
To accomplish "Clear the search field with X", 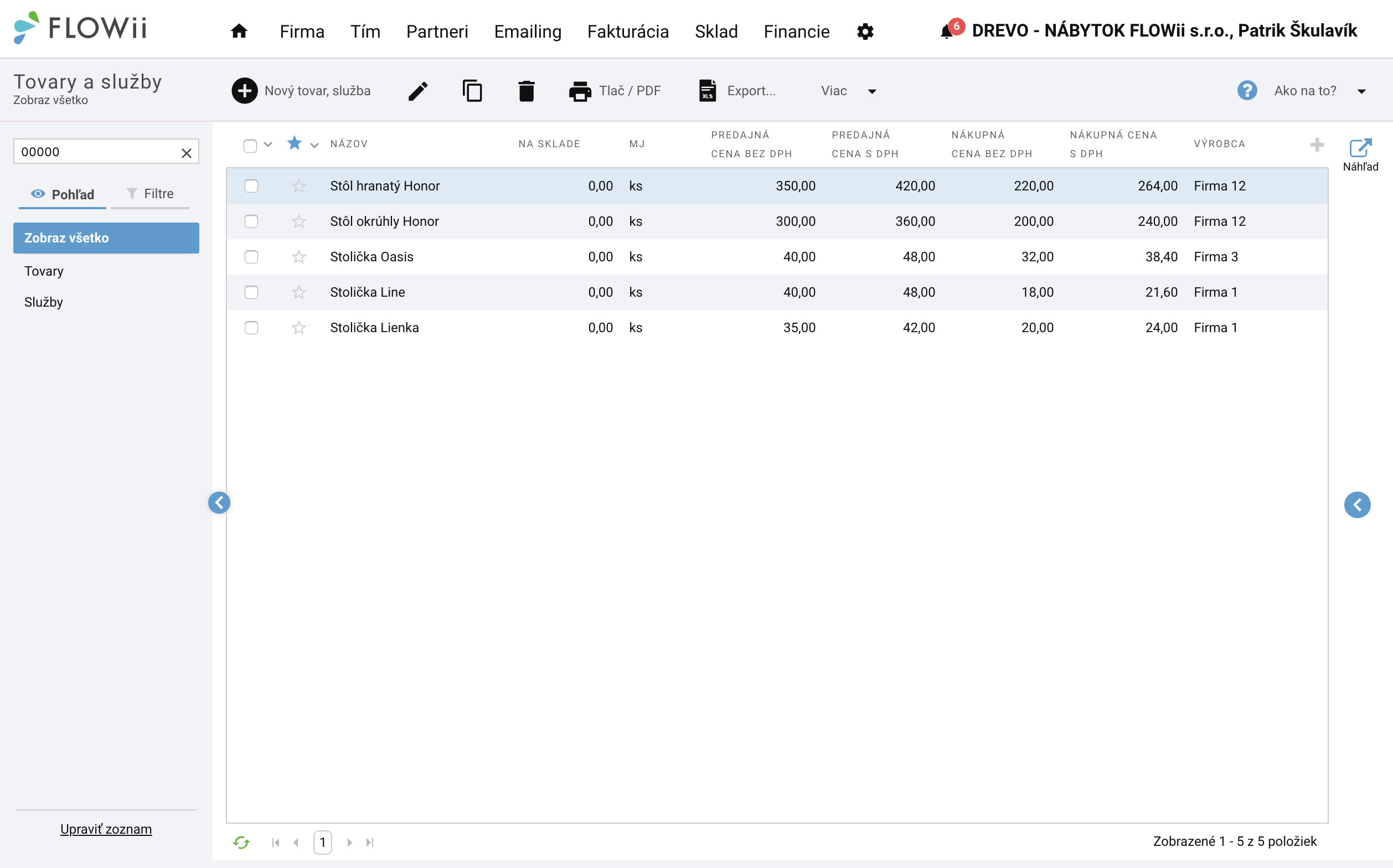I will pyautogui.click(x=187, y=153).
